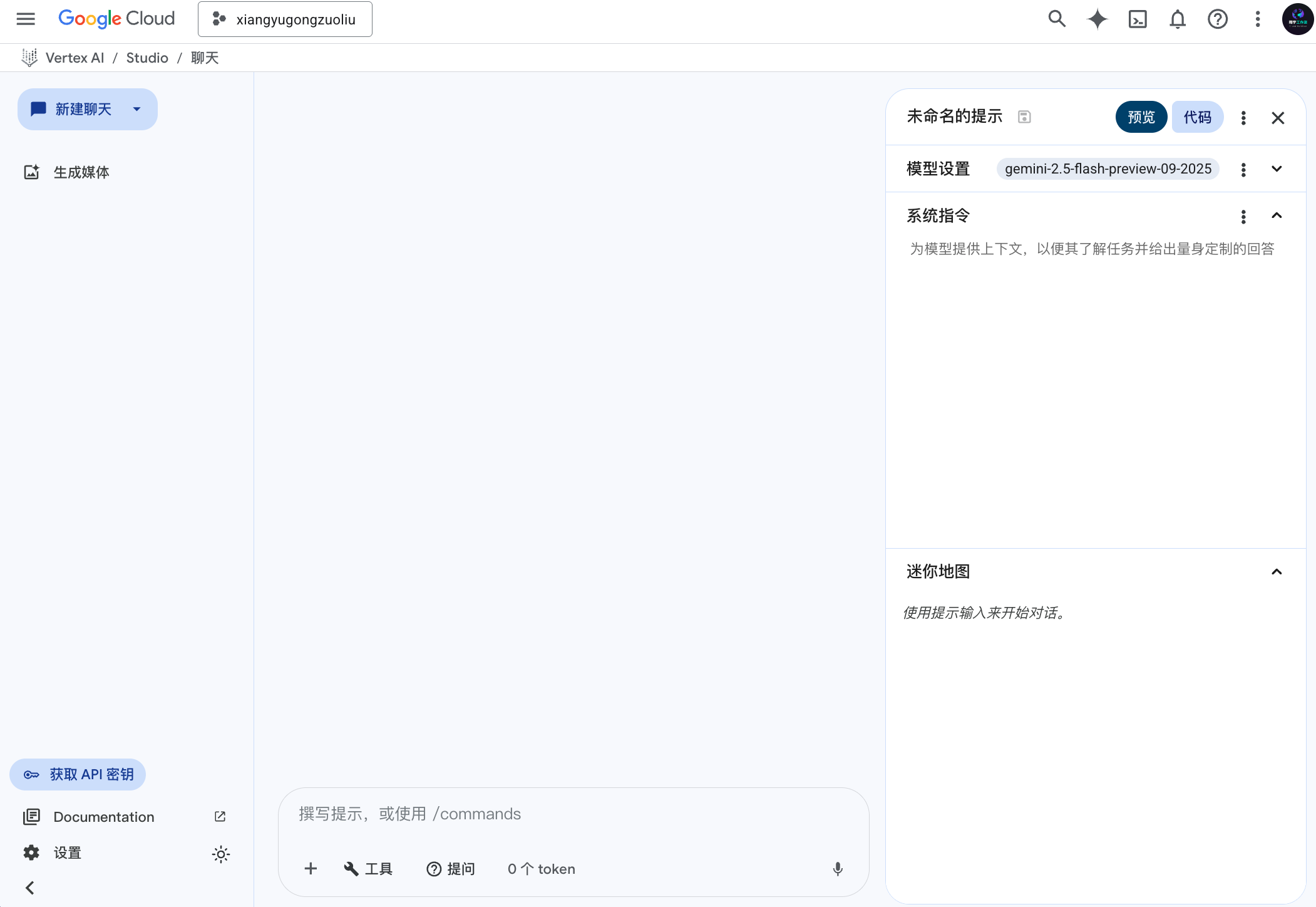Image resolution: width=1316 pixels, height=907 pixels.
Task: Expand the 新建聊天 dropdown arrow
Action: [136, 109]
